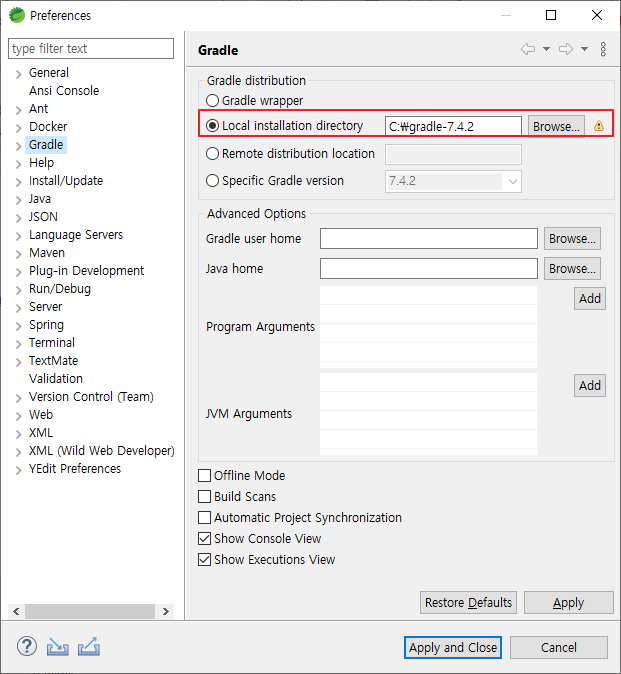Expand the Maven tree node
621x674 pixels.
pos(18,254)
